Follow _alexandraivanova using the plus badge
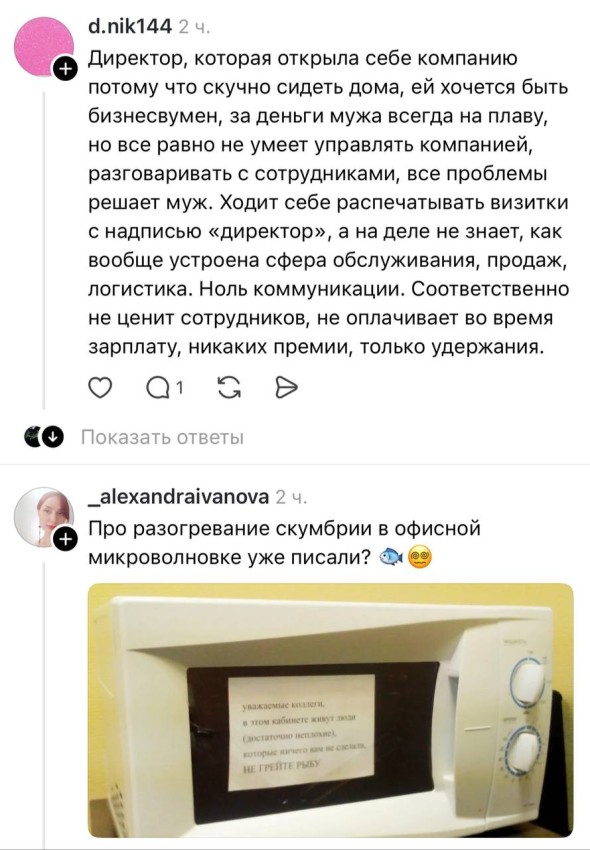Screen dimensions: 590x850 pyautogui.click(x=65, y=539)
